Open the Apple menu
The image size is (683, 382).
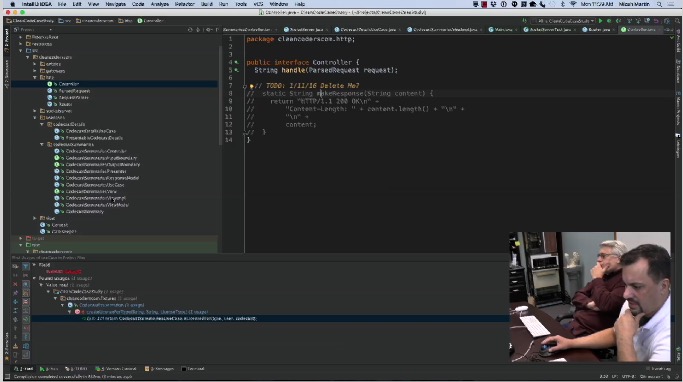pos(13,4)
